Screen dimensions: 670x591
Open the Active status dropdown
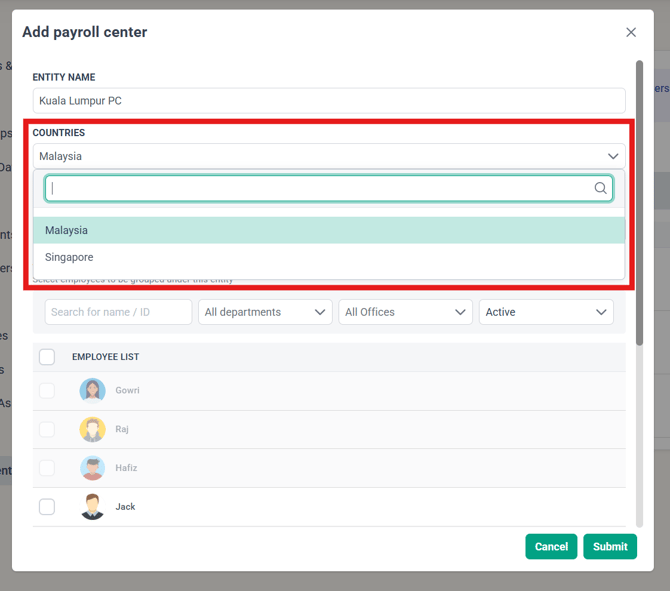pos(546,312)
